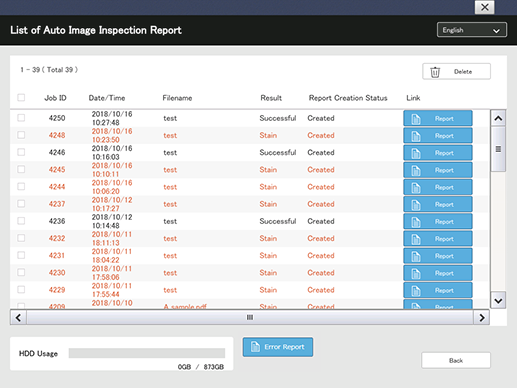Open the Report for job 4232
This screenshot has width=517, height=388.
pyautogui.click(x=438, y=239)
